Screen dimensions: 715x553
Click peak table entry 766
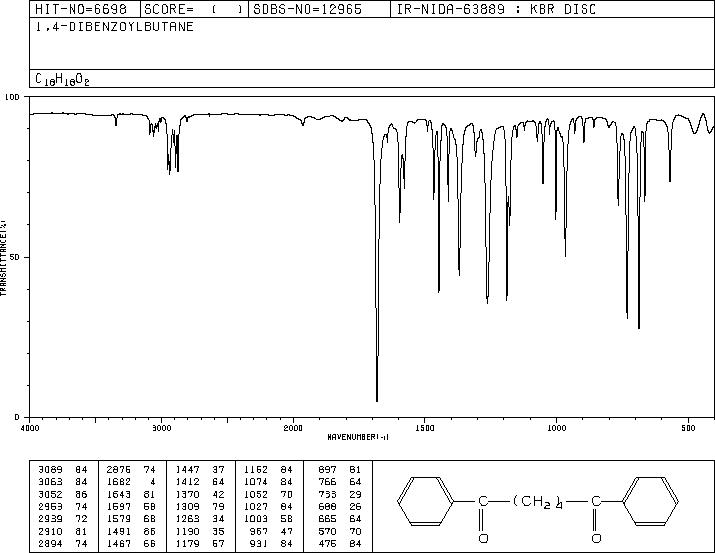[327, 481]
